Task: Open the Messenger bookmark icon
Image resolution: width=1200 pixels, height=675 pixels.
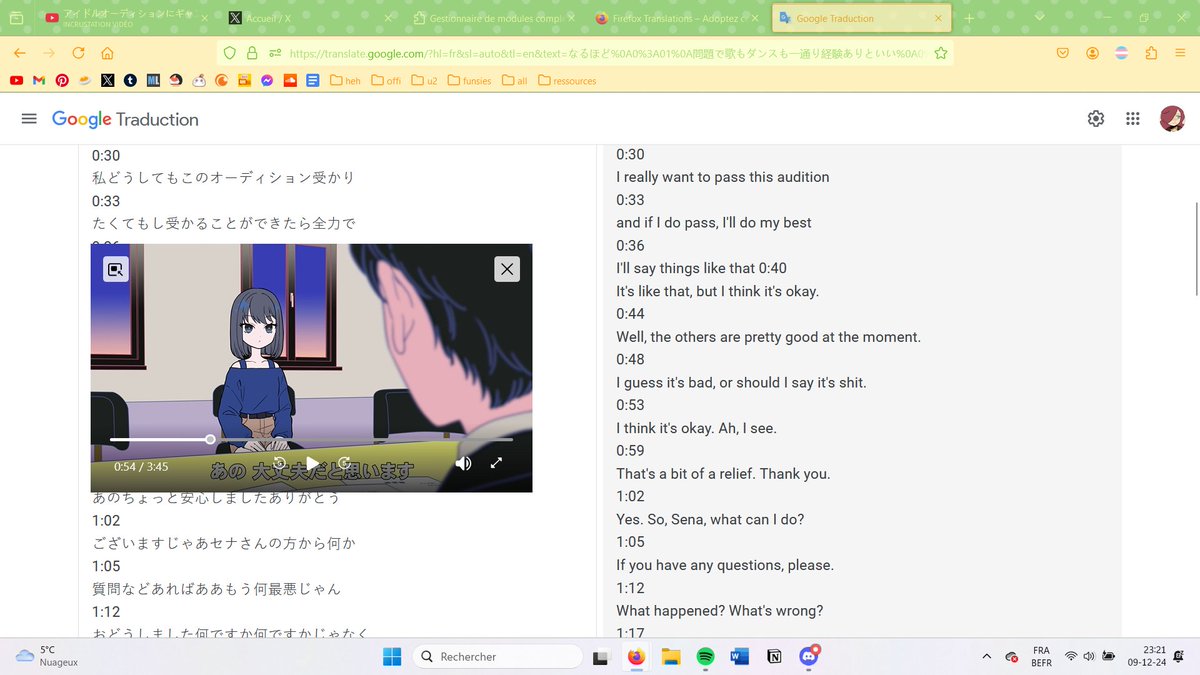Action: click(267, 80)
